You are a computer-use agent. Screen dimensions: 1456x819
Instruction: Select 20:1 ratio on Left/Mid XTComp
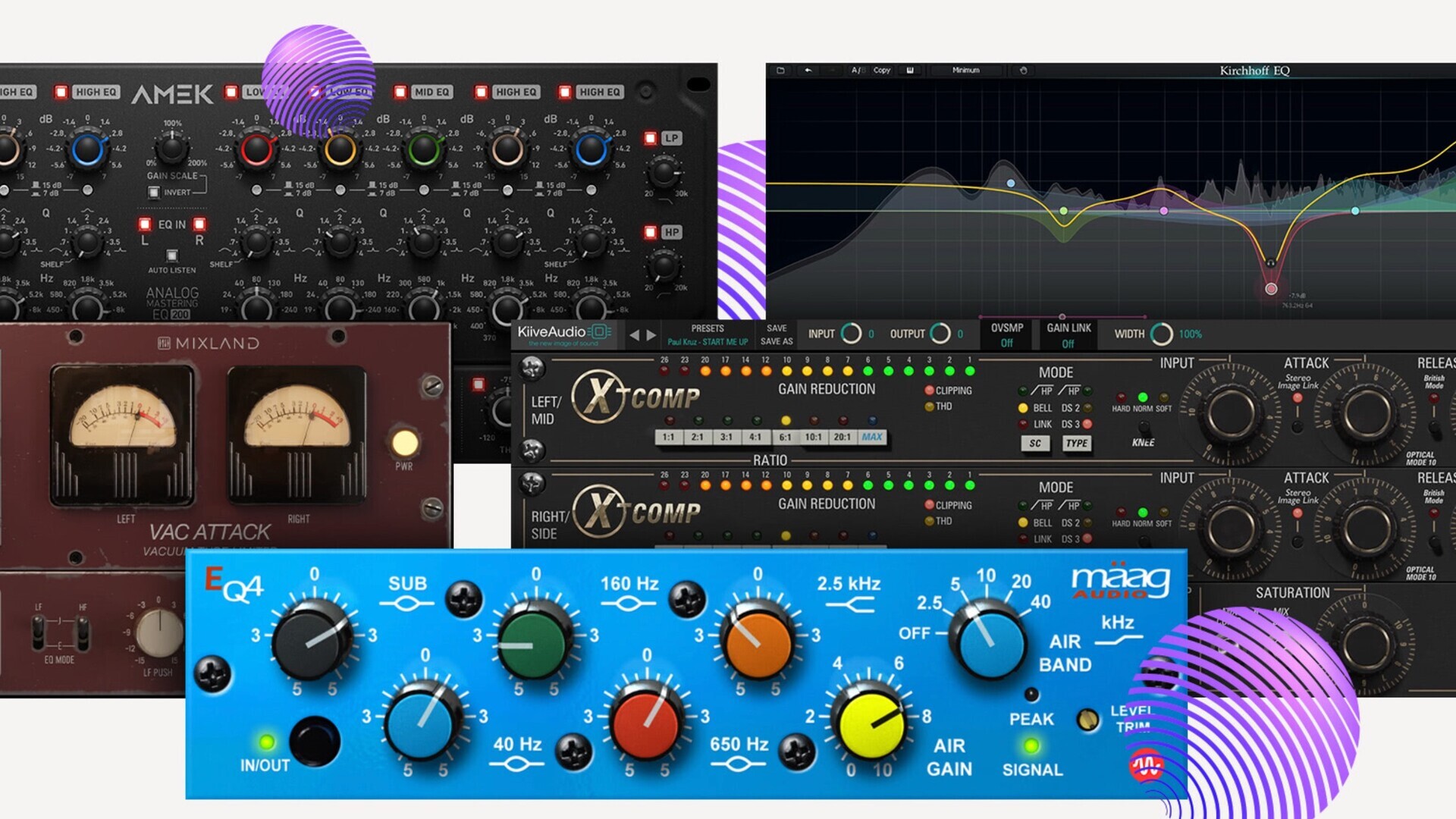click(x=843, y=438)
